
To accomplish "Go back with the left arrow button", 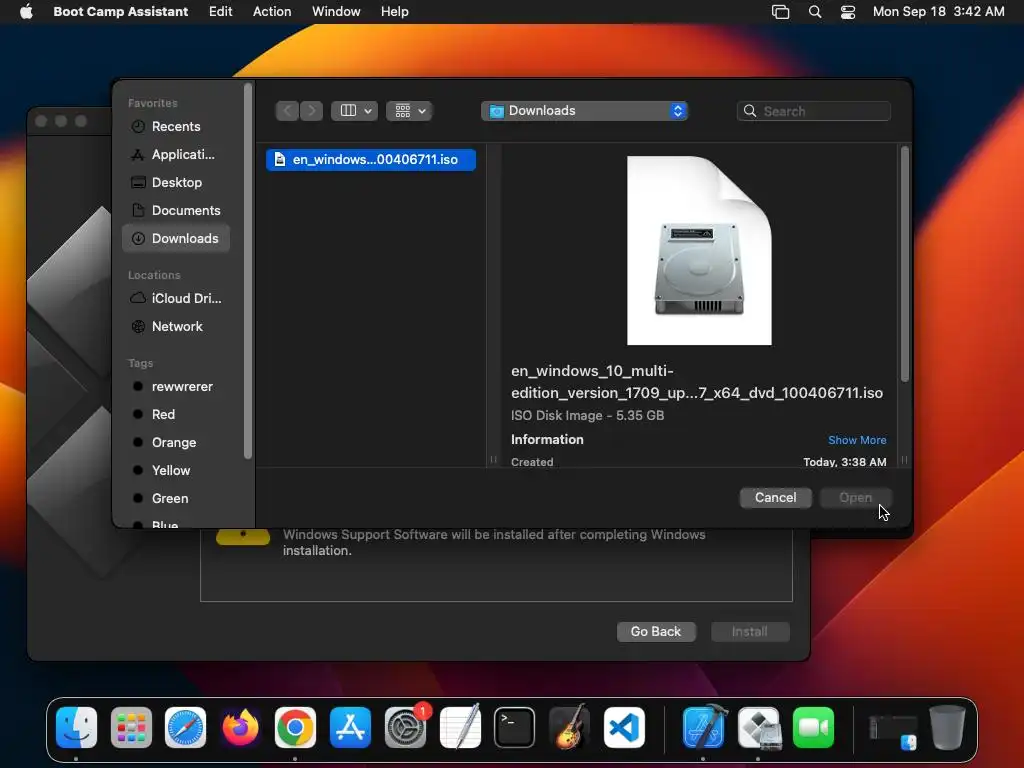I will click(x=287, y=111).
